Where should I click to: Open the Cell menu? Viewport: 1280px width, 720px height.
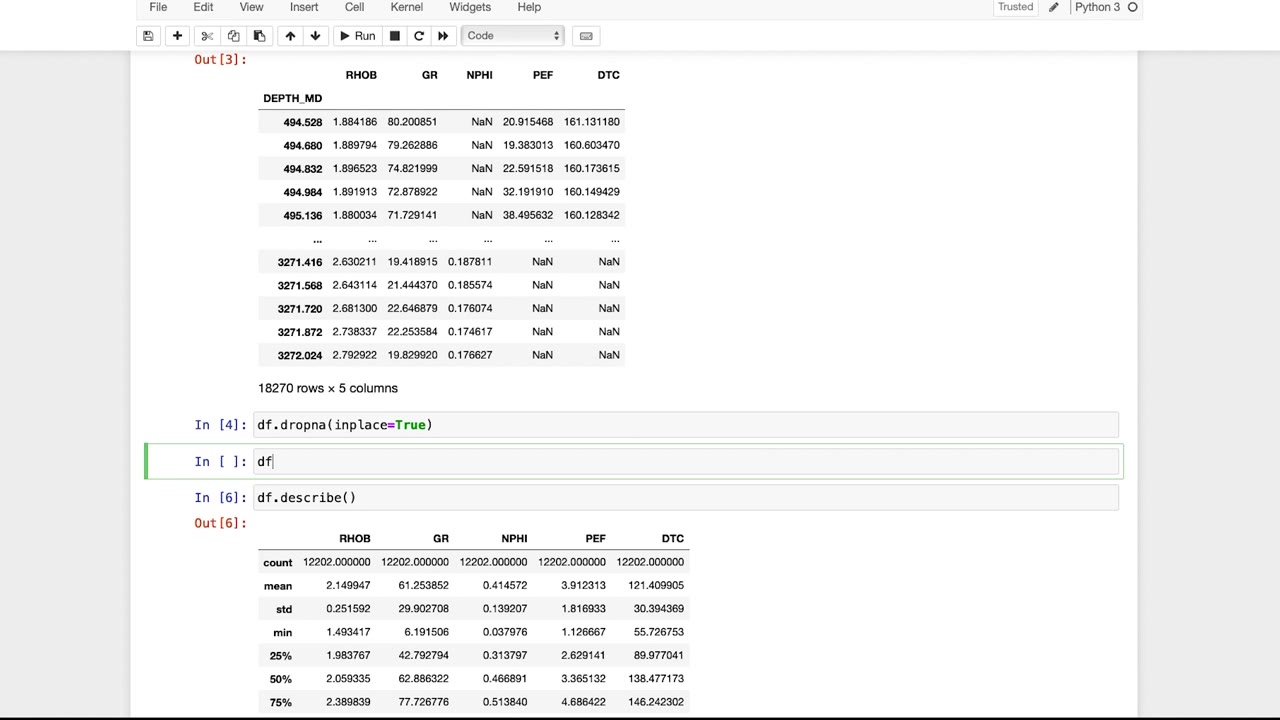click(x=354, y=7)
